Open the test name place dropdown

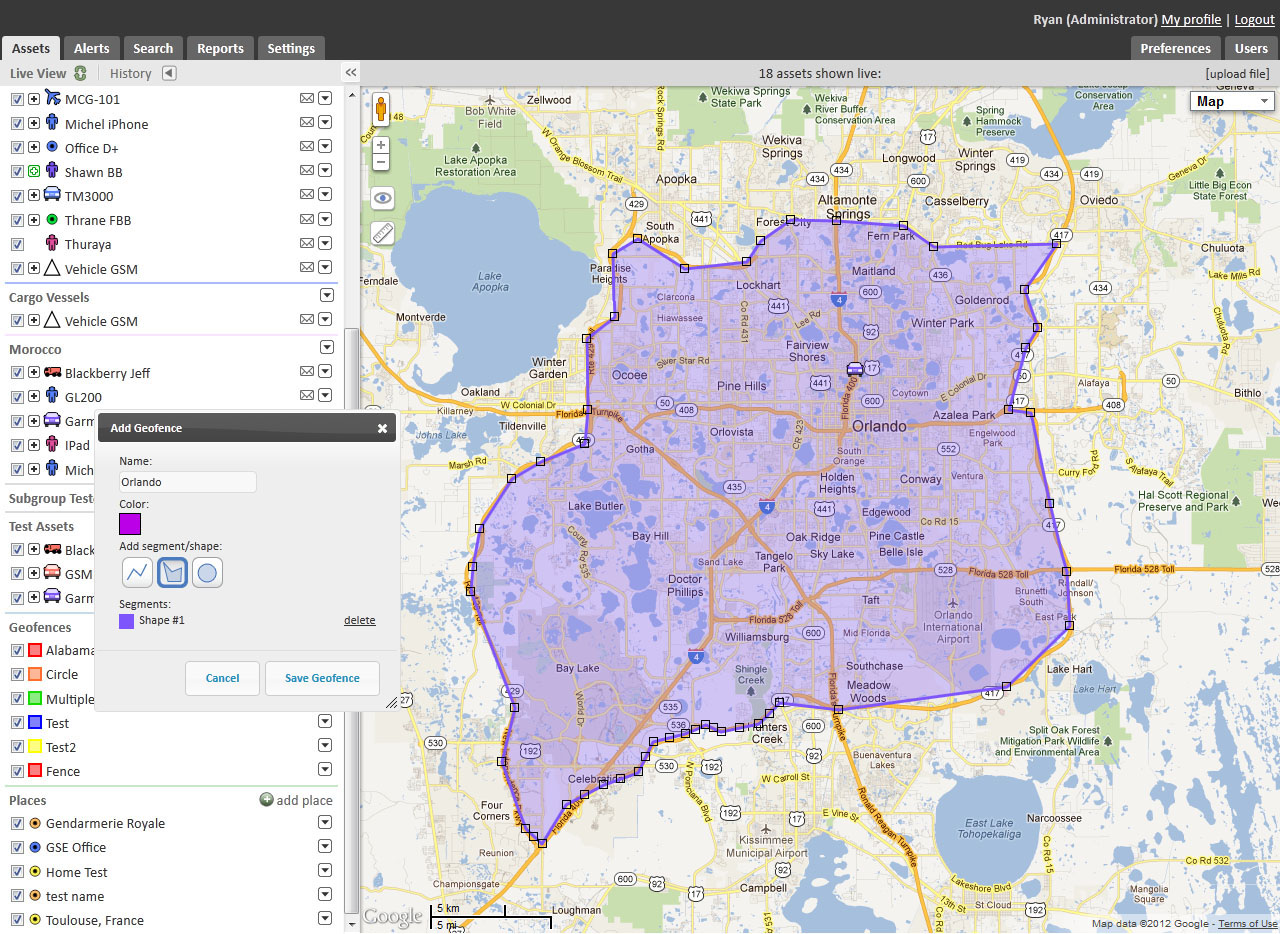point(325,895)
